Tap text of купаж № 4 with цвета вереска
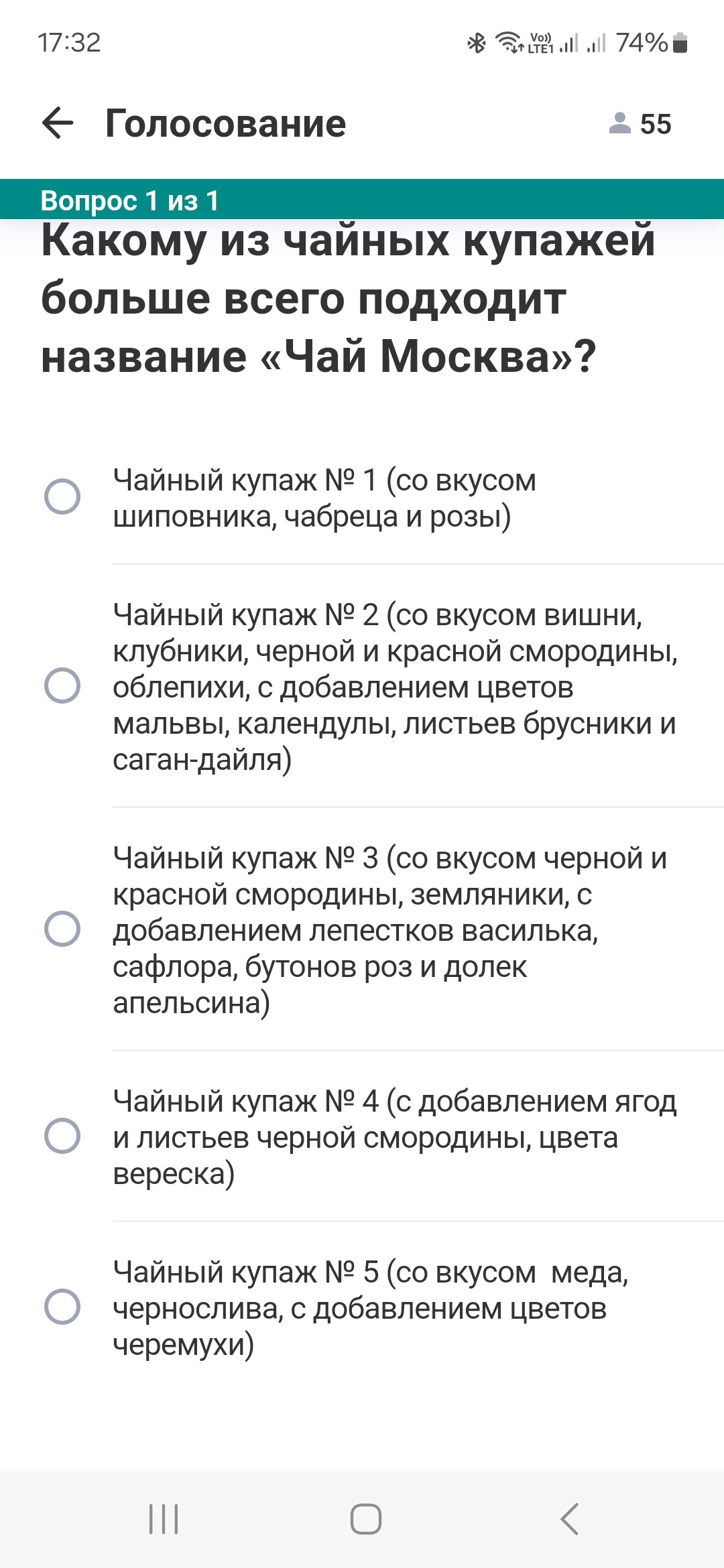Viewport: 724px width, 1568px height. [x=395, y=1137]
